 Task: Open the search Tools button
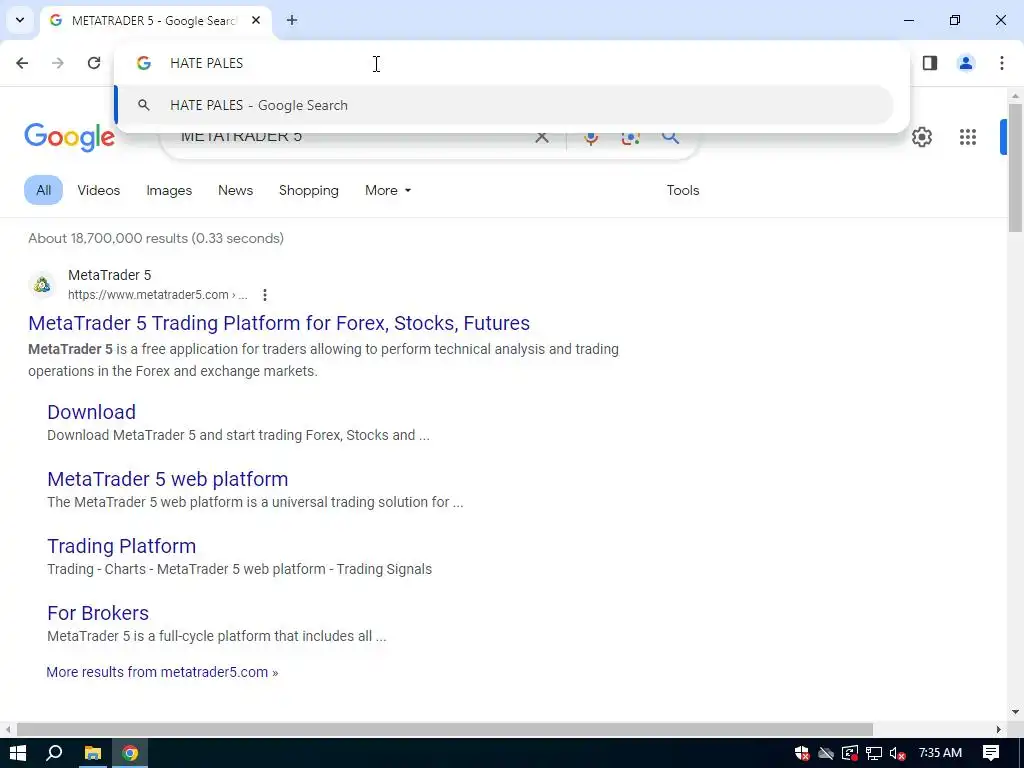coord(683,190)
